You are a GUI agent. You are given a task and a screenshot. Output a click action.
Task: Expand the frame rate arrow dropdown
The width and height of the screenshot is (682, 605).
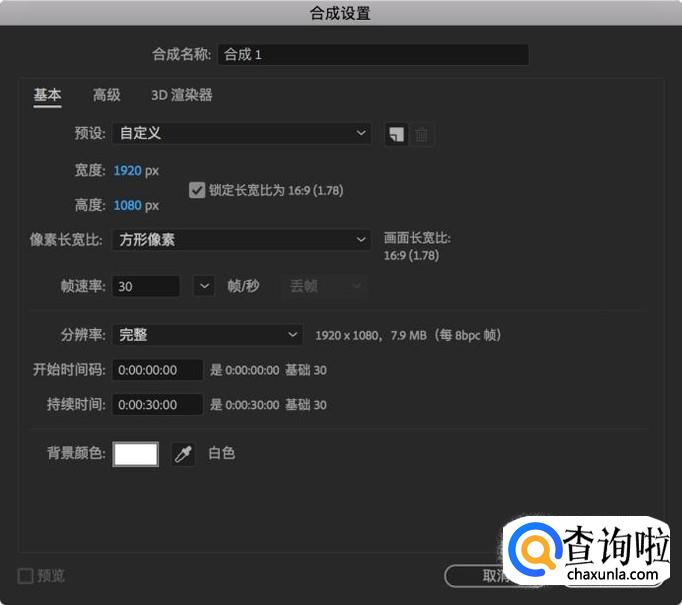[x=204, y=286]
